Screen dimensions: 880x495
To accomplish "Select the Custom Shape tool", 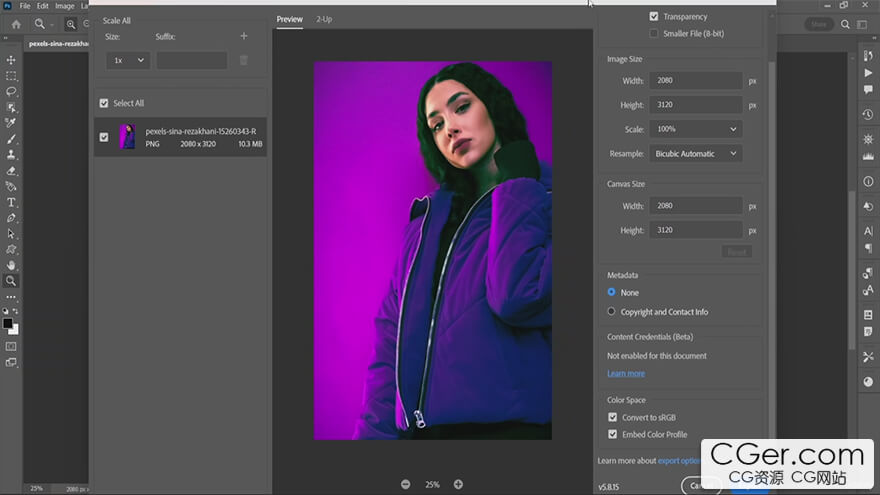I will 11,249.
